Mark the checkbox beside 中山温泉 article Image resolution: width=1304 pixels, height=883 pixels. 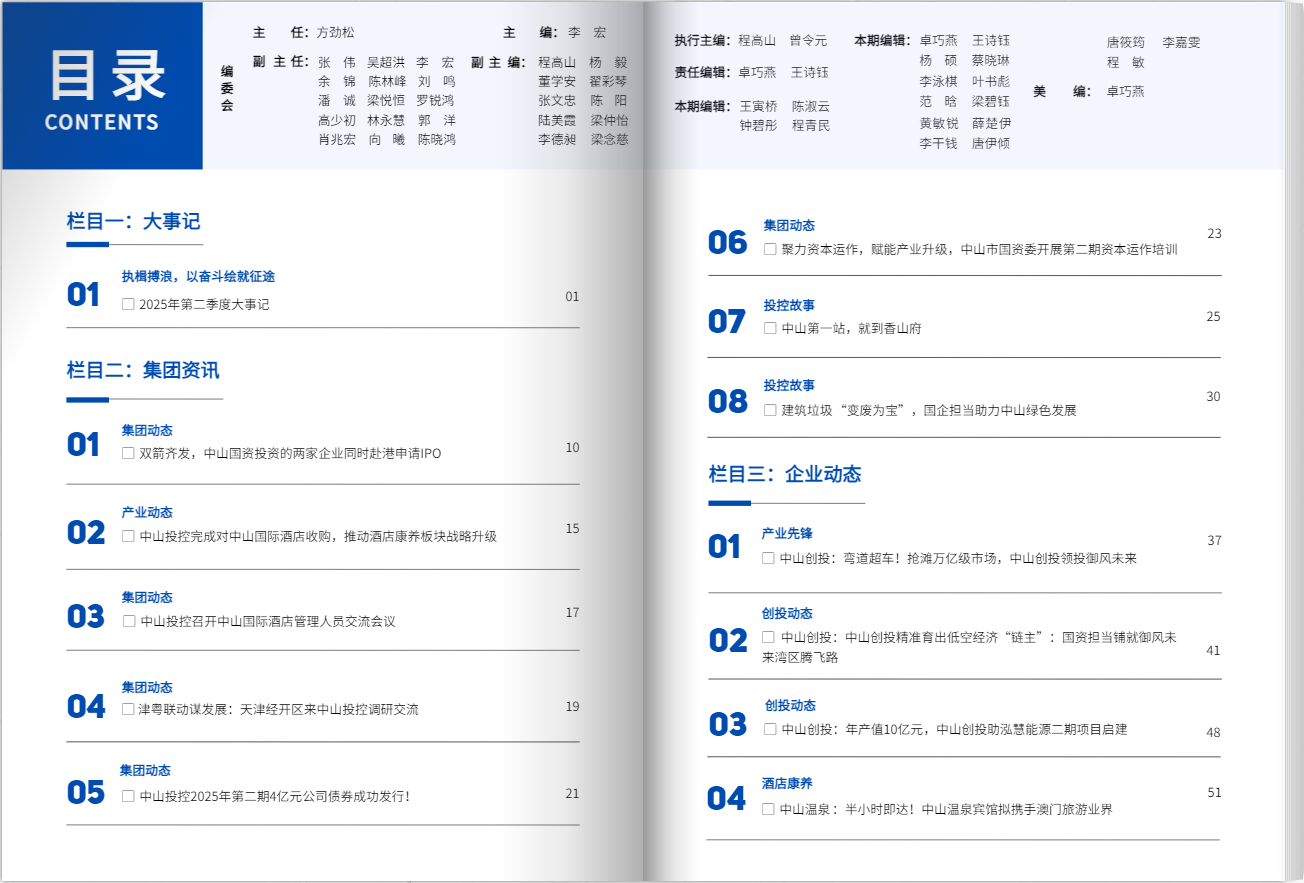pos(768,809)
